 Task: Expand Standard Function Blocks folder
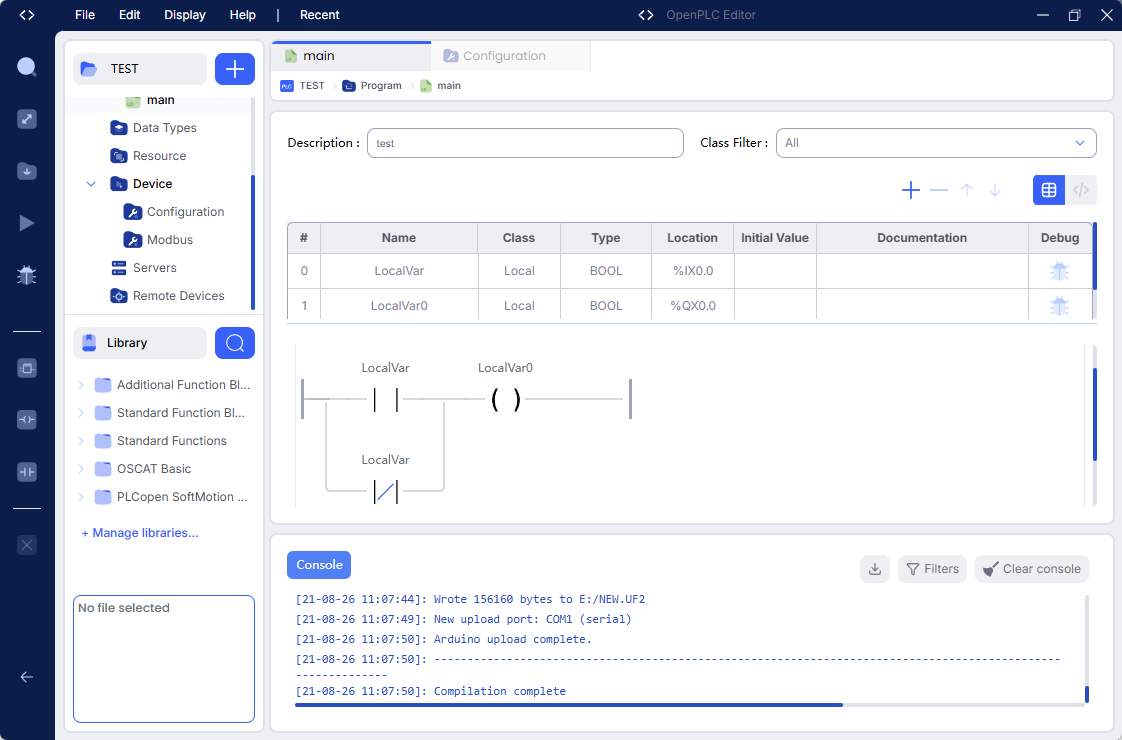pyautogui.click(x=81, y=413)
